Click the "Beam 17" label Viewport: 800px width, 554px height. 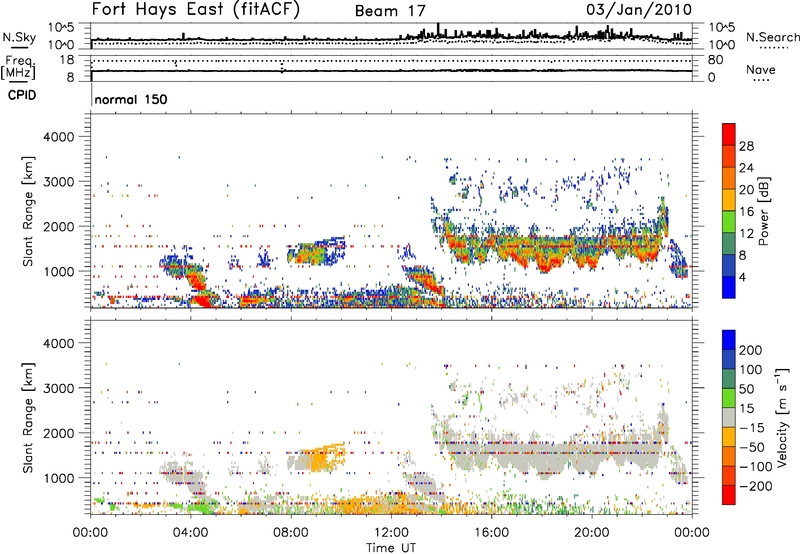point(390,11)
